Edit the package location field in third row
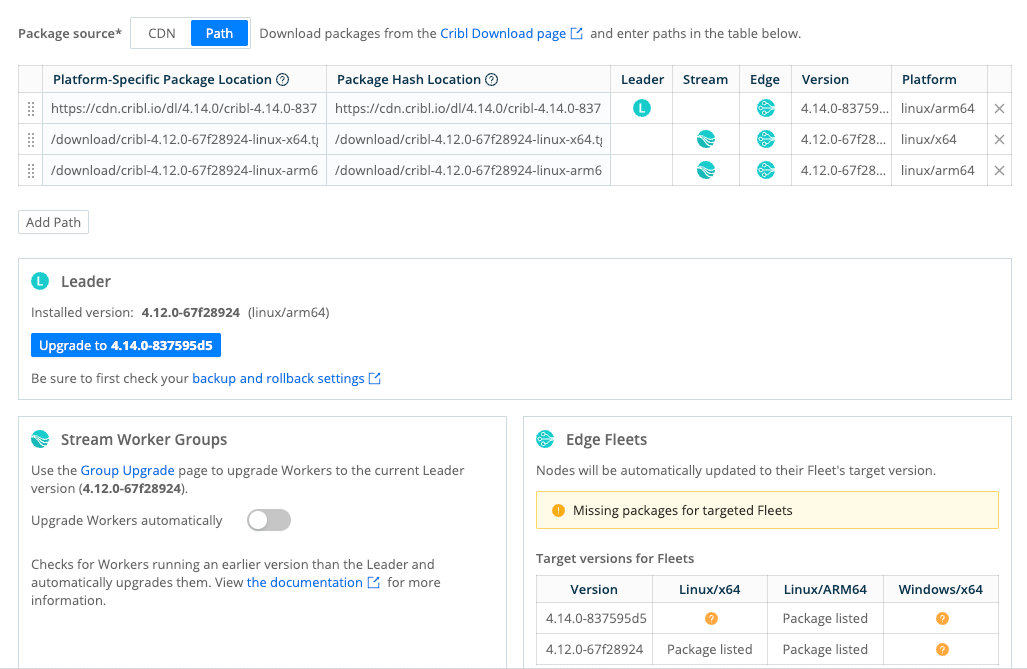This screenshot has height=669, width=1027. click(185, 171)
